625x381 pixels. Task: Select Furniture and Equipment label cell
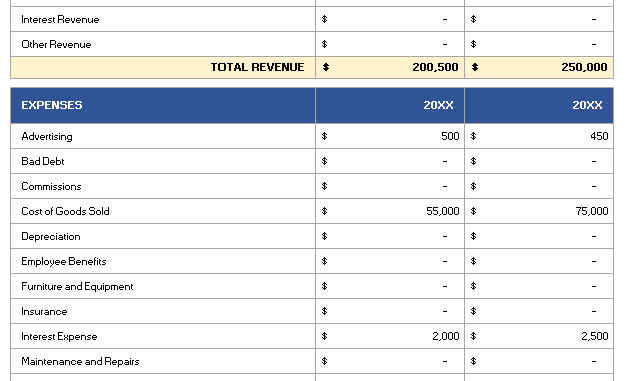click(163, 286)
